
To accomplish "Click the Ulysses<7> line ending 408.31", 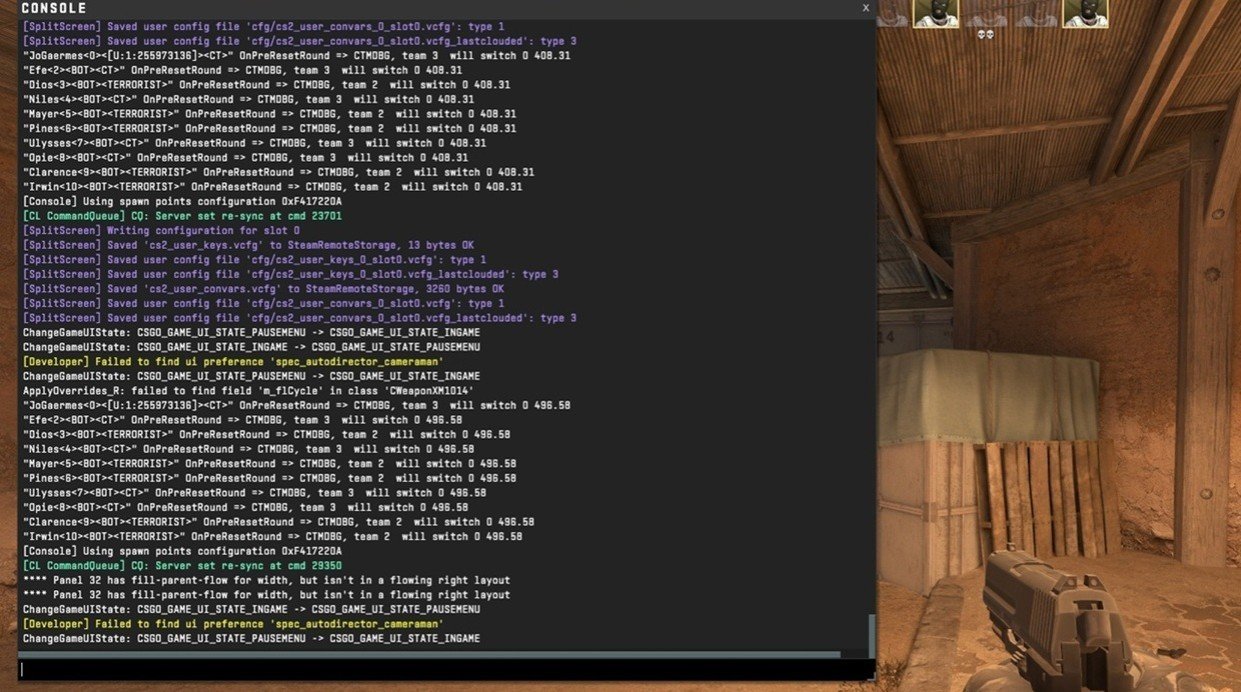I will (x=254, y=143).
